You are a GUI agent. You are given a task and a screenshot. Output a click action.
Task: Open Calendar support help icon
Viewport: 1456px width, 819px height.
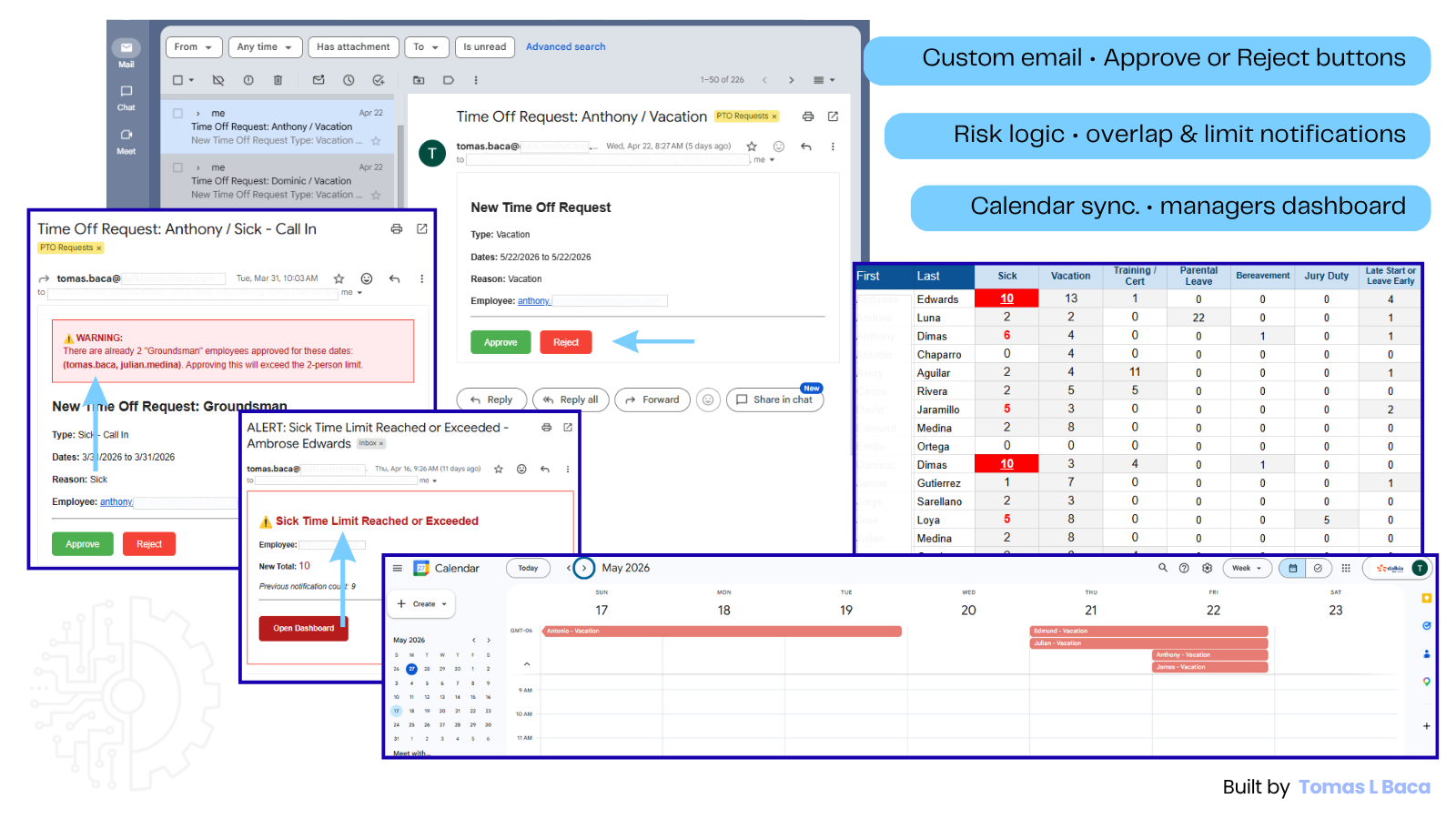coord(1184,568)
